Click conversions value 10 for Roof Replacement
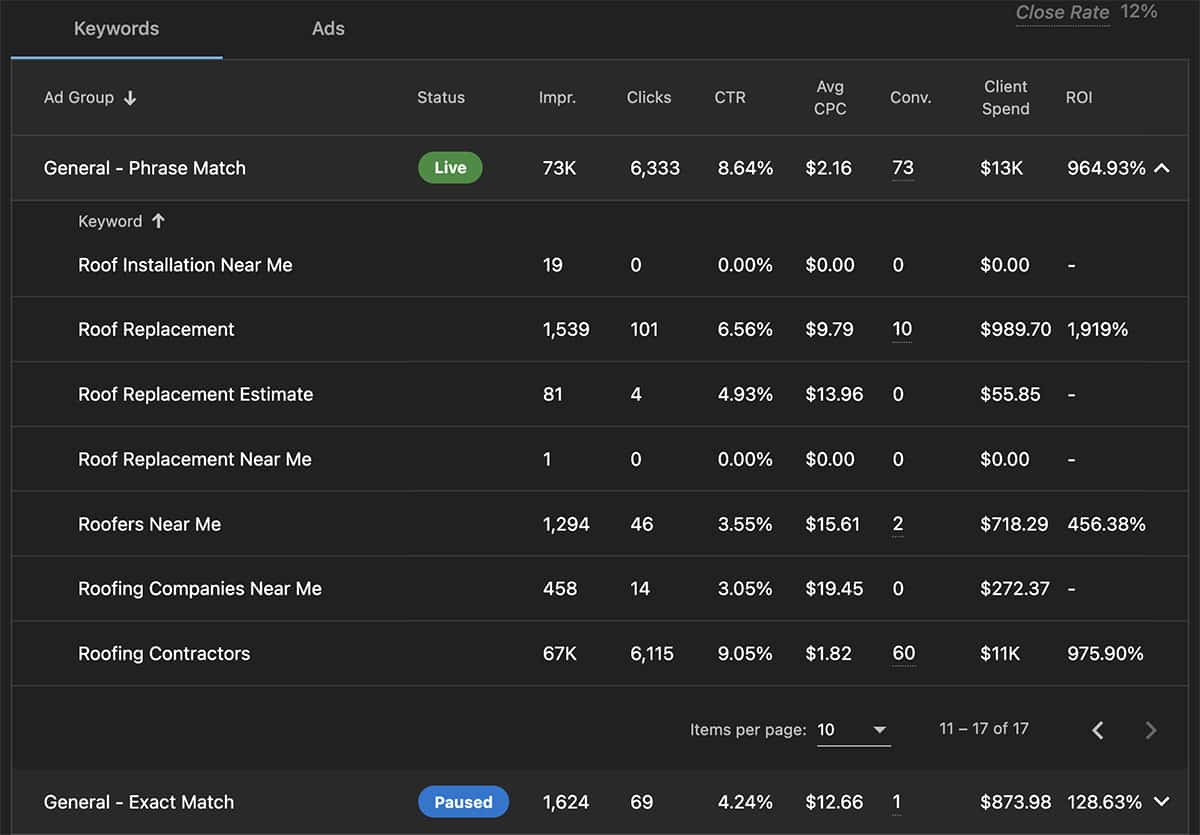 coord(902,329)
